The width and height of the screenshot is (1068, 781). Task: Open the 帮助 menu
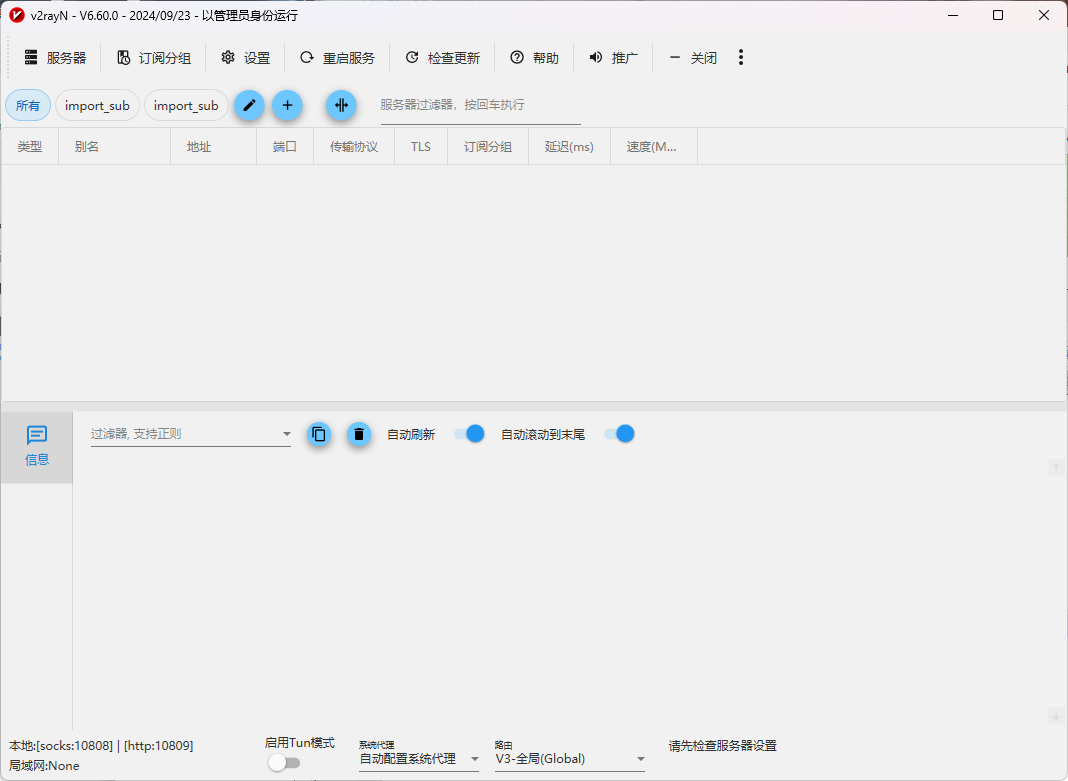(x=535, y=58)
